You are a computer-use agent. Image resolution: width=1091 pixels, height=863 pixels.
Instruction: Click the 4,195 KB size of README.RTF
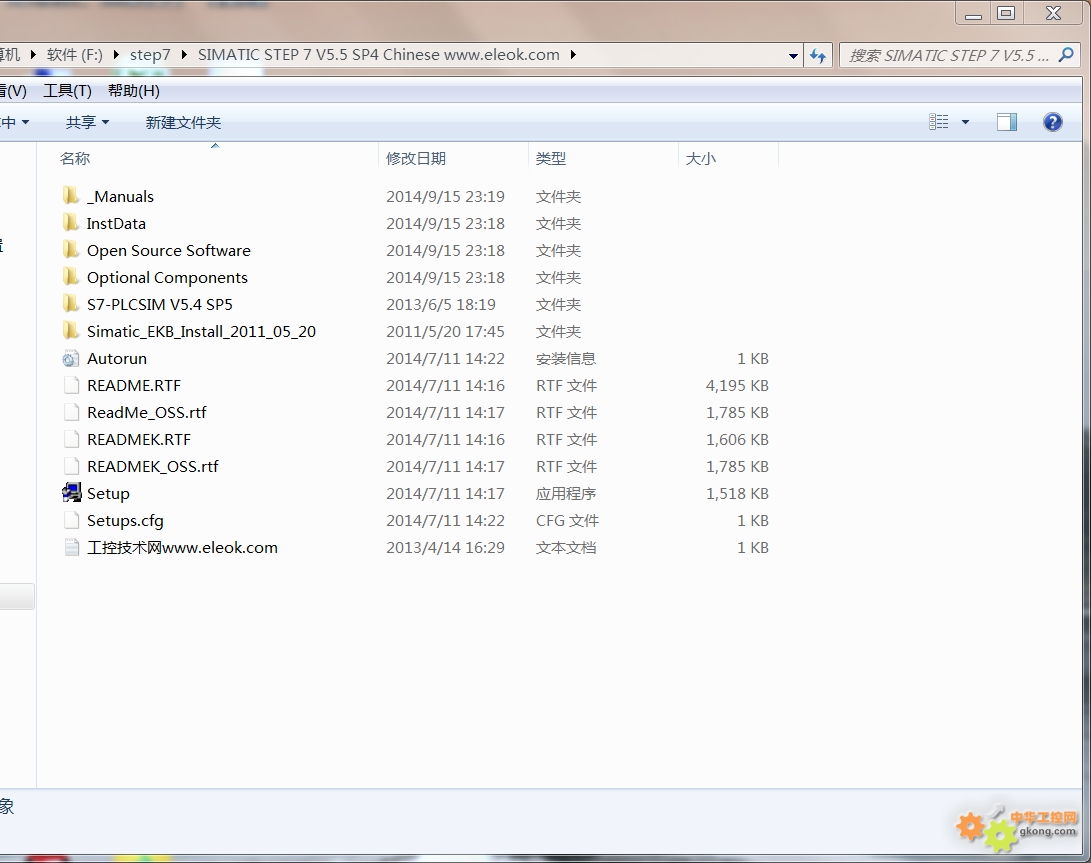(x=737, y=386)
